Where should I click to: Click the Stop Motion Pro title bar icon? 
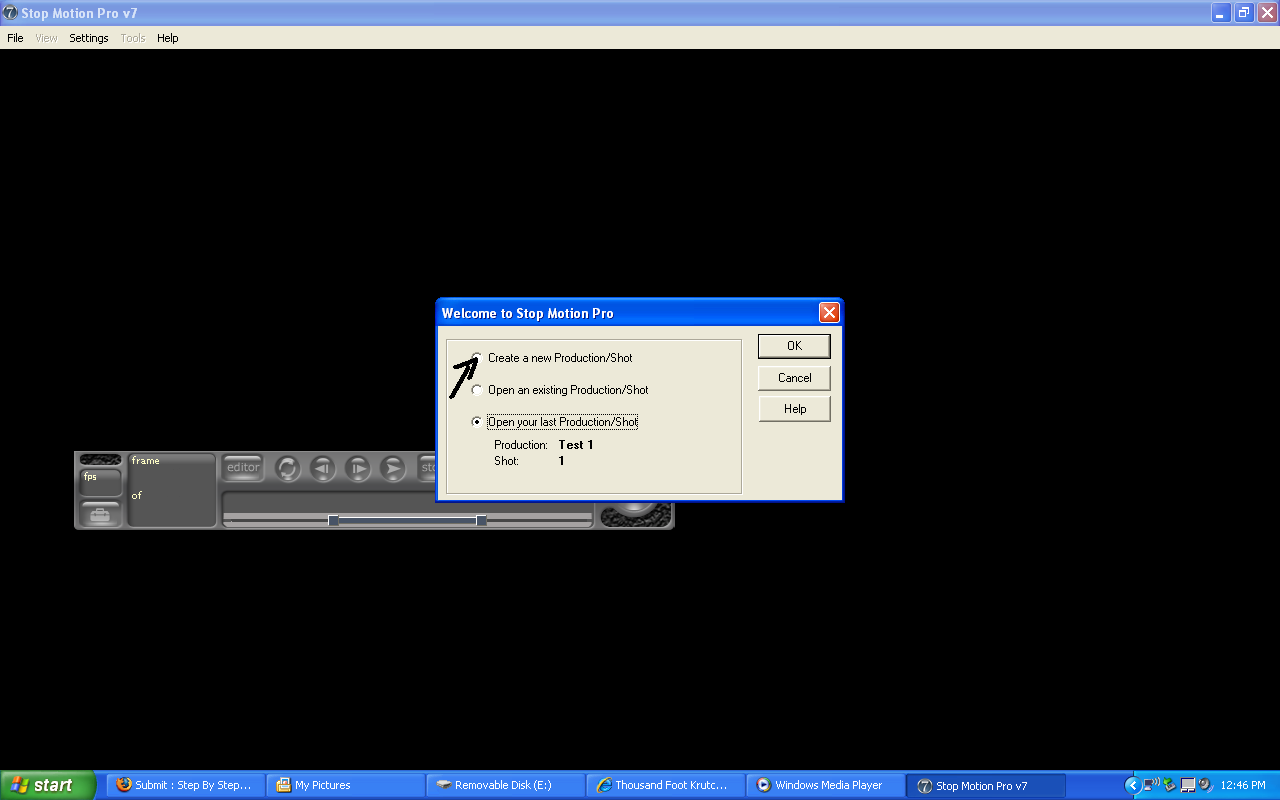[x=10, y=13]
